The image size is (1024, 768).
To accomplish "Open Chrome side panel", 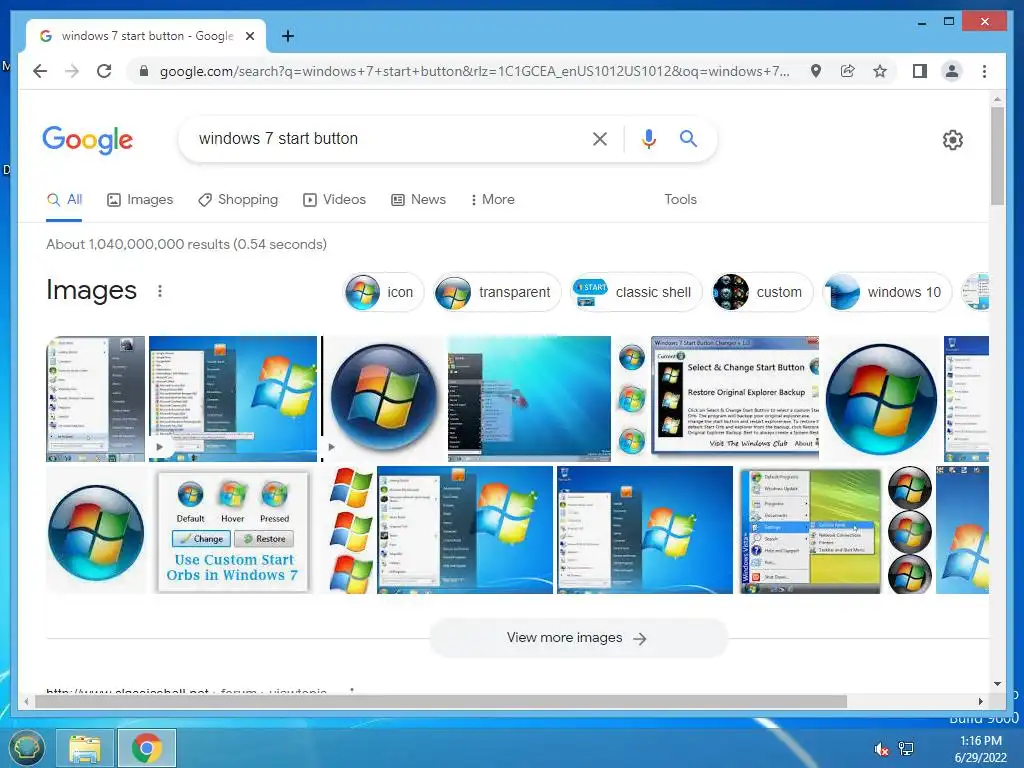I will (x=920, y=71).
